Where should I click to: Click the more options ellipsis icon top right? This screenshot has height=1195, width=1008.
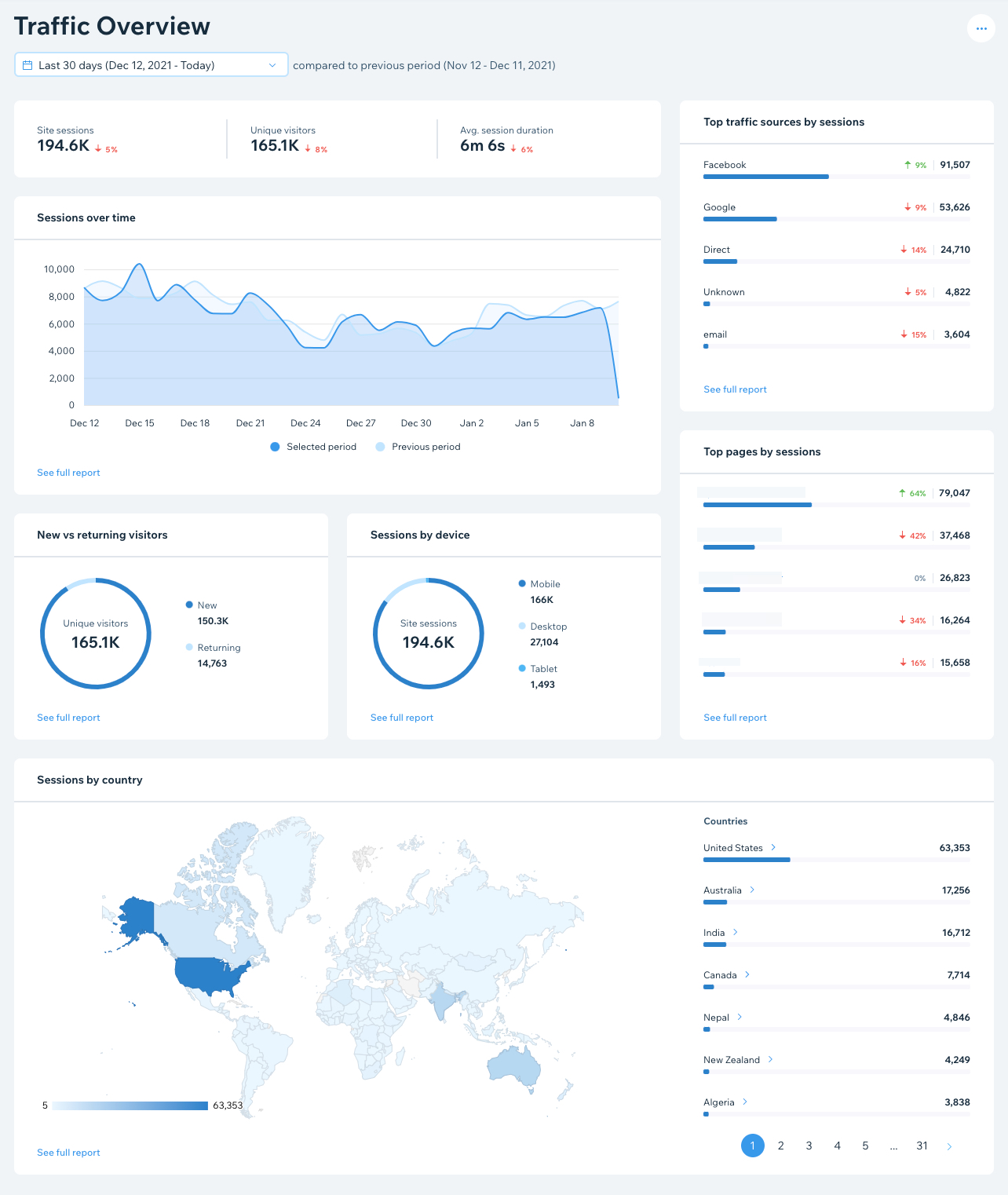981,28
